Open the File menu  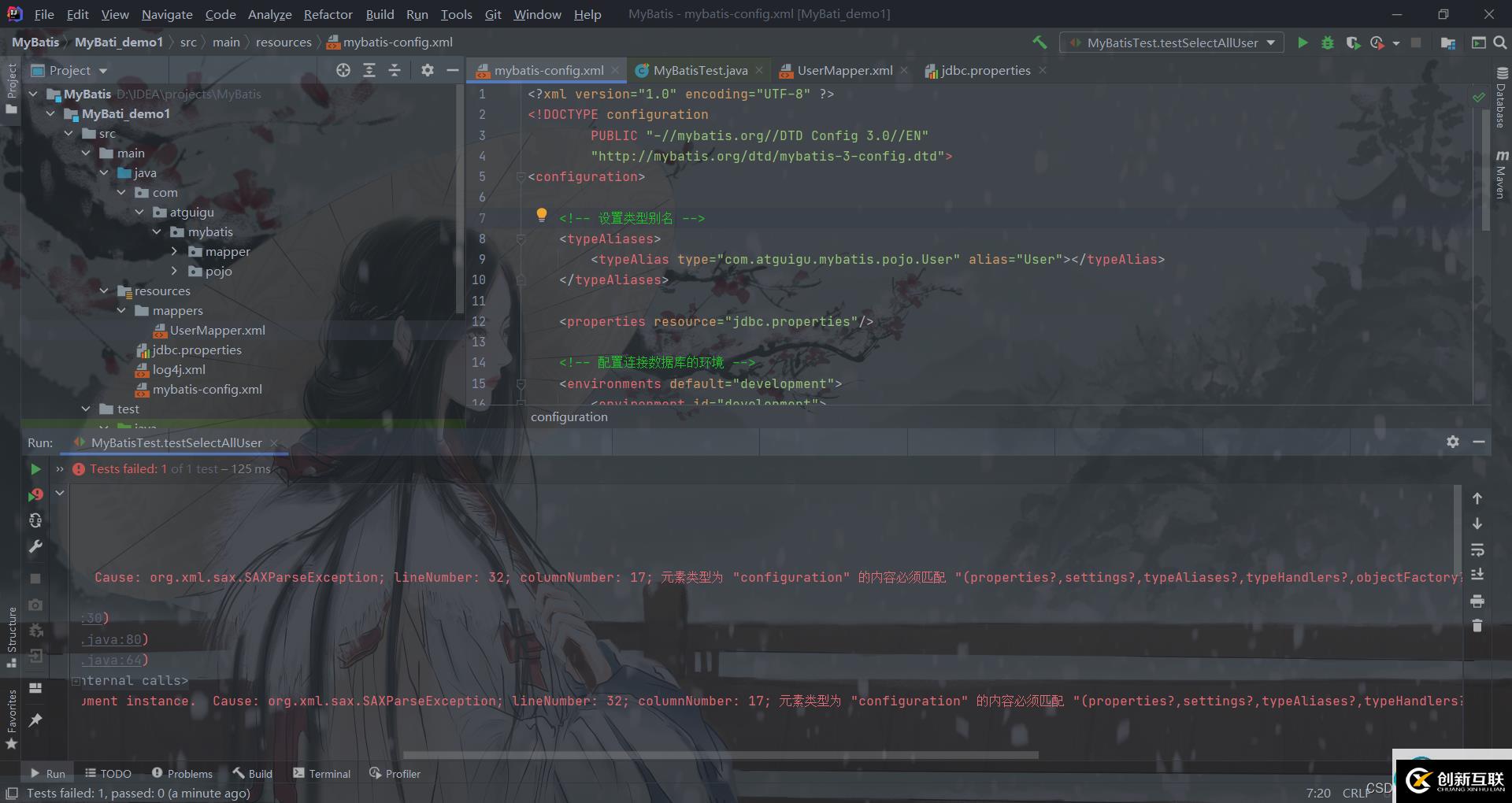point(44,14)
